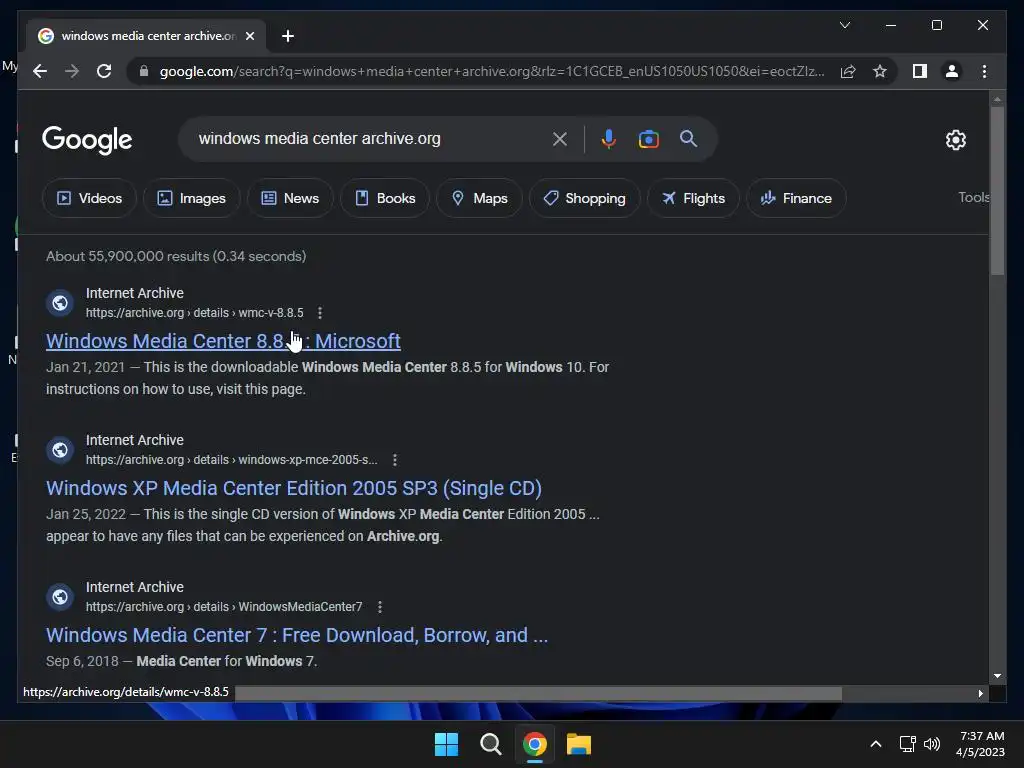Click the share this page icon
Screen dimensions: 1024x768
click(x=848, y=71)
